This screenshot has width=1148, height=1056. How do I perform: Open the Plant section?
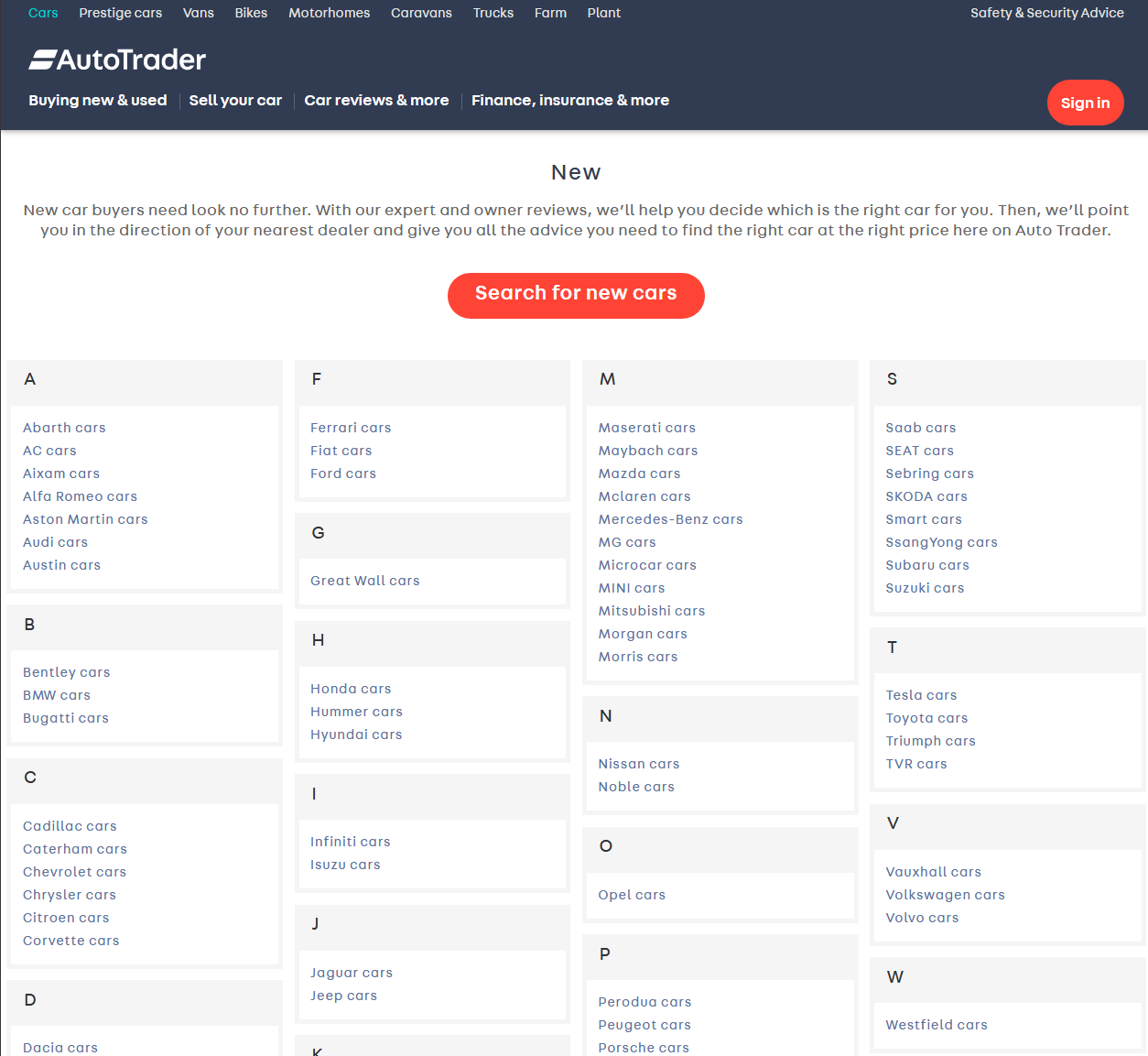604,13
